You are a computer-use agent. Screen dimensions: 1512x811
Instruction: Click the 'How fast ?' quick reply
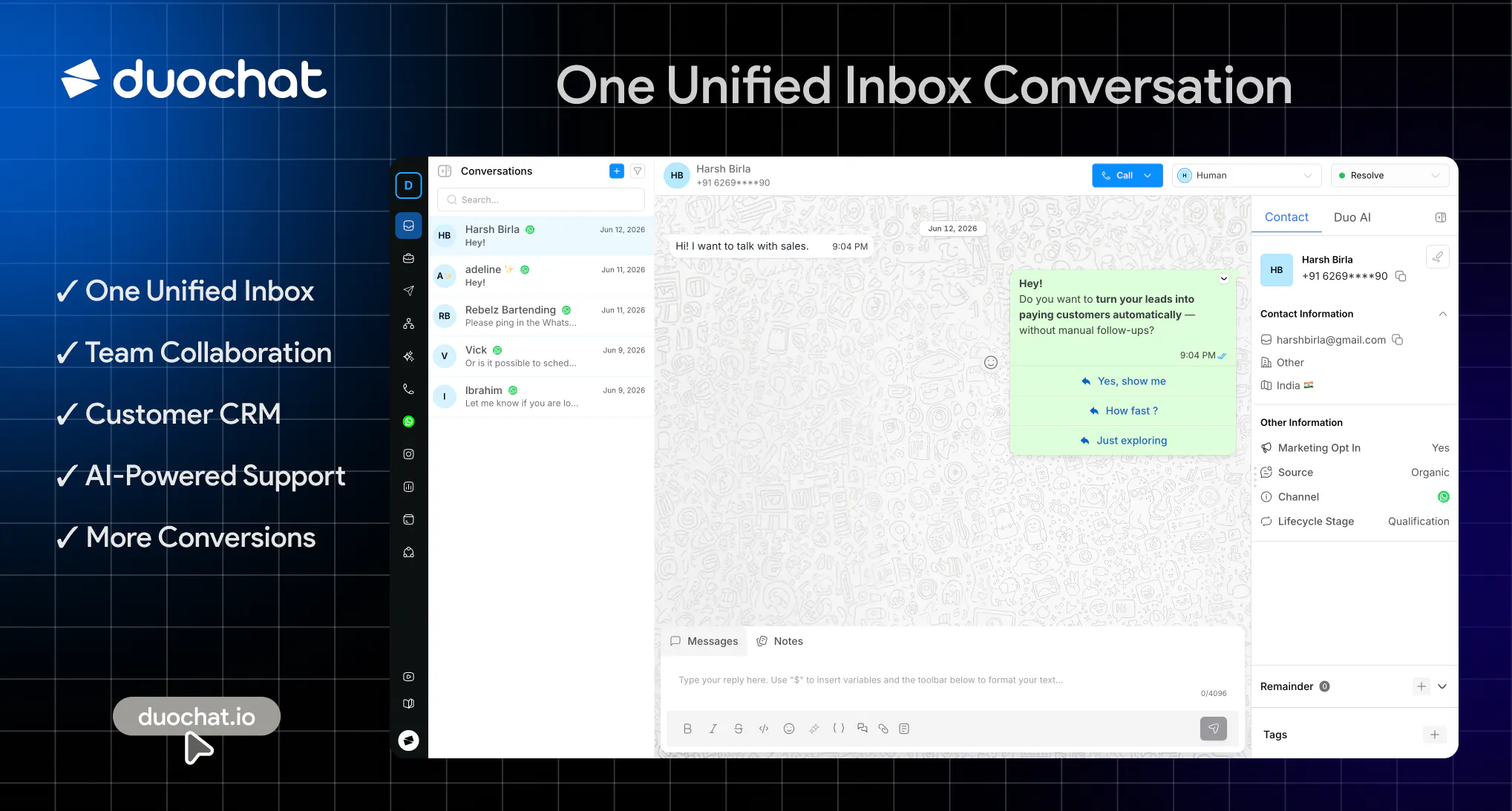click(x=1123, y=411)
